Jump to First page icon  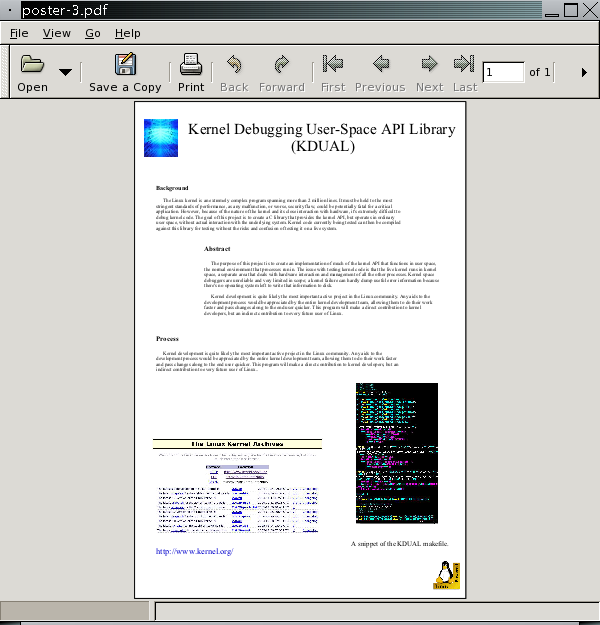(333, 64)
